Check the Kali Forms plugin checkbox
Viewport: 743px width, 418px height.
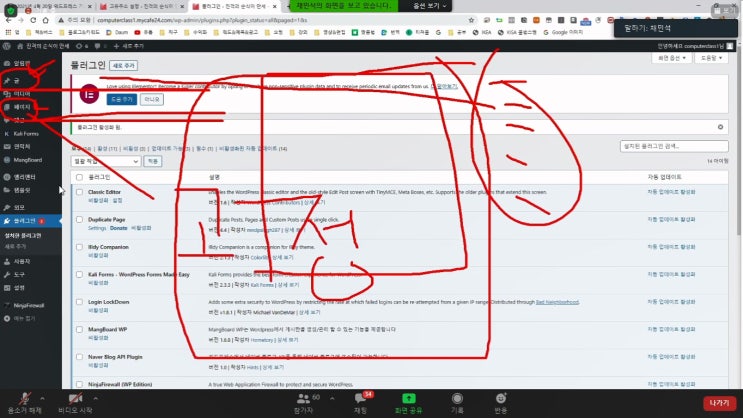tap(79, 274)
